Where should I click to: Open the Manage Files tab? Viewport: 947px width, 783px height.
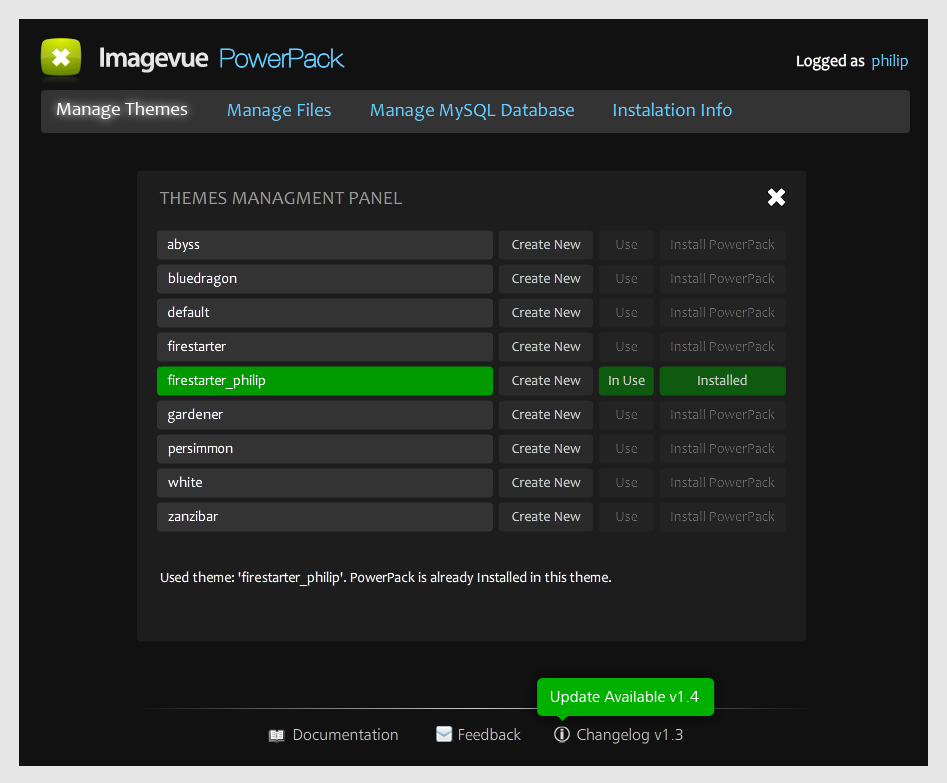click(x=279, y=110)
